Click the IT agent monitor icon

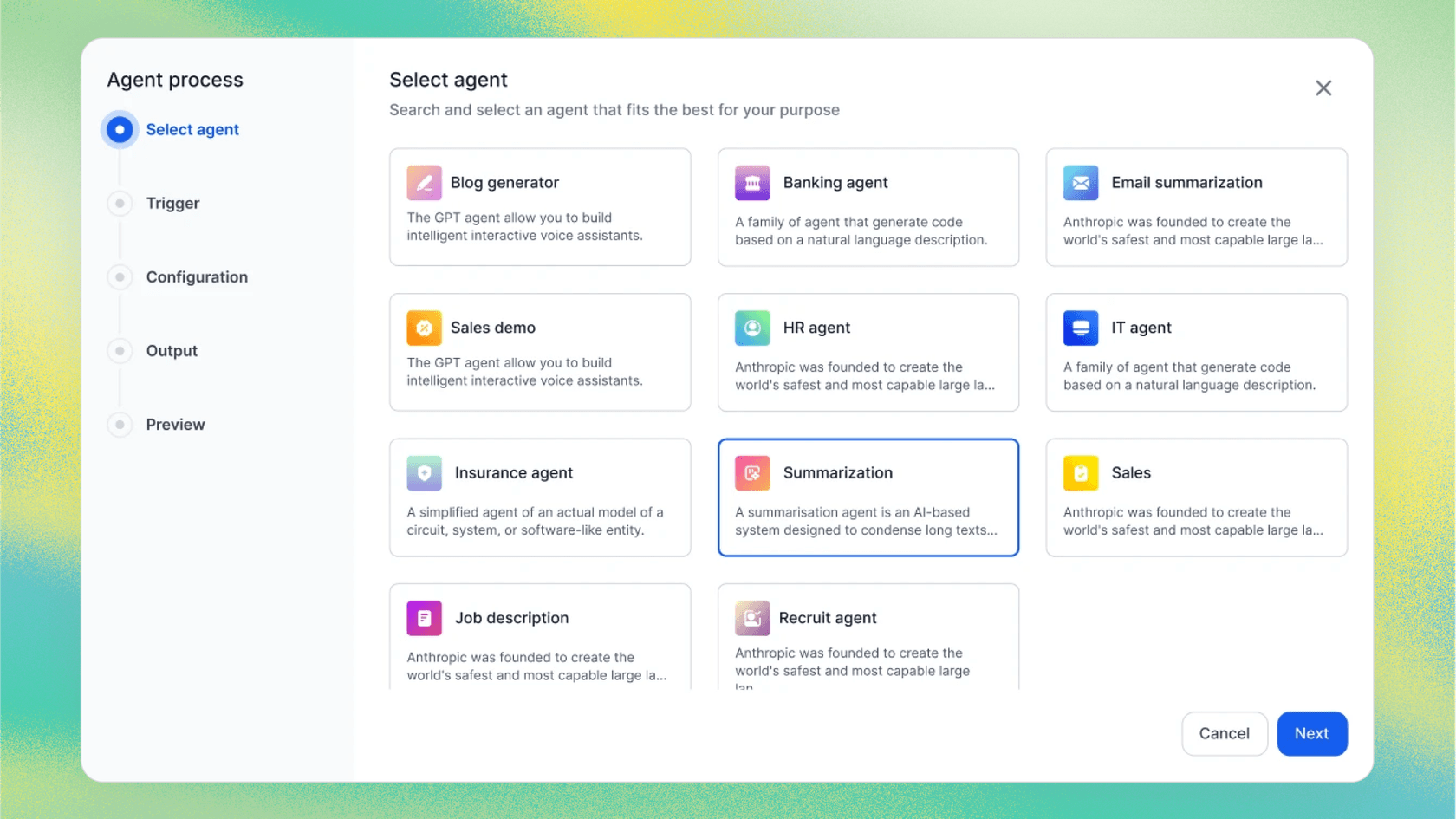[1080, 328]
